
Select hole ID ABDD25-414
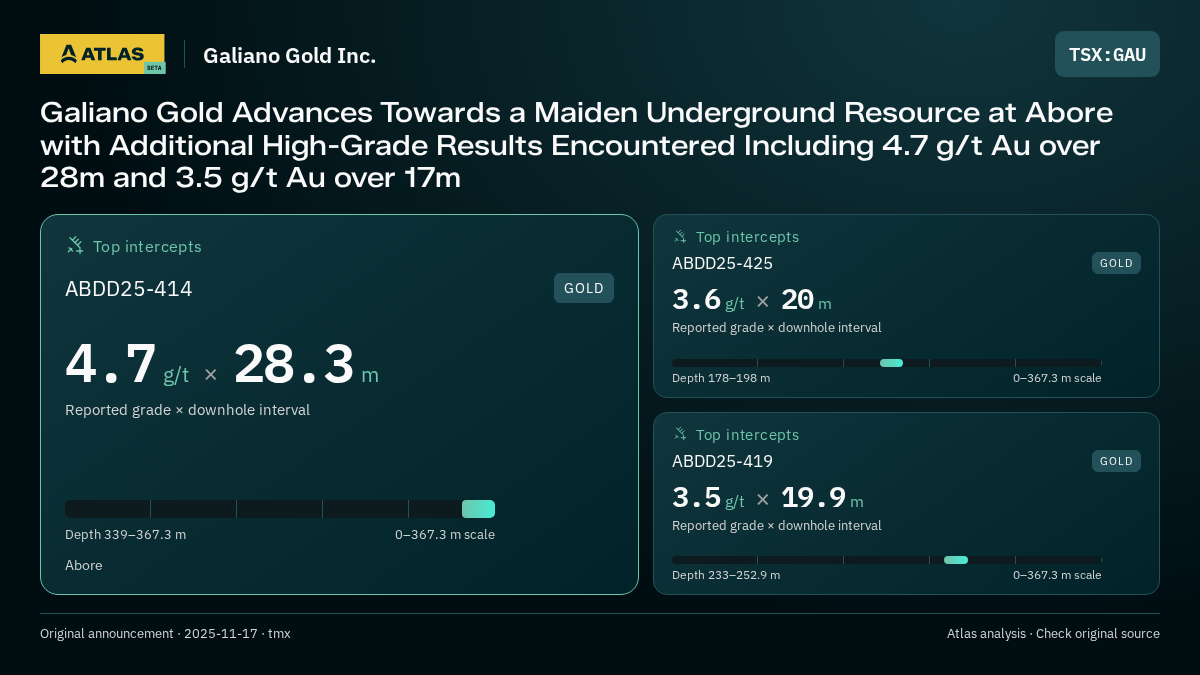129,289
